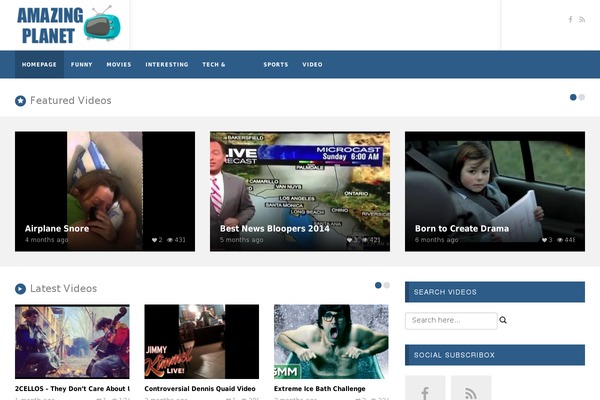Click the large RSS subscribe box
Screen dimensions: 600x400
coord(471,388)
